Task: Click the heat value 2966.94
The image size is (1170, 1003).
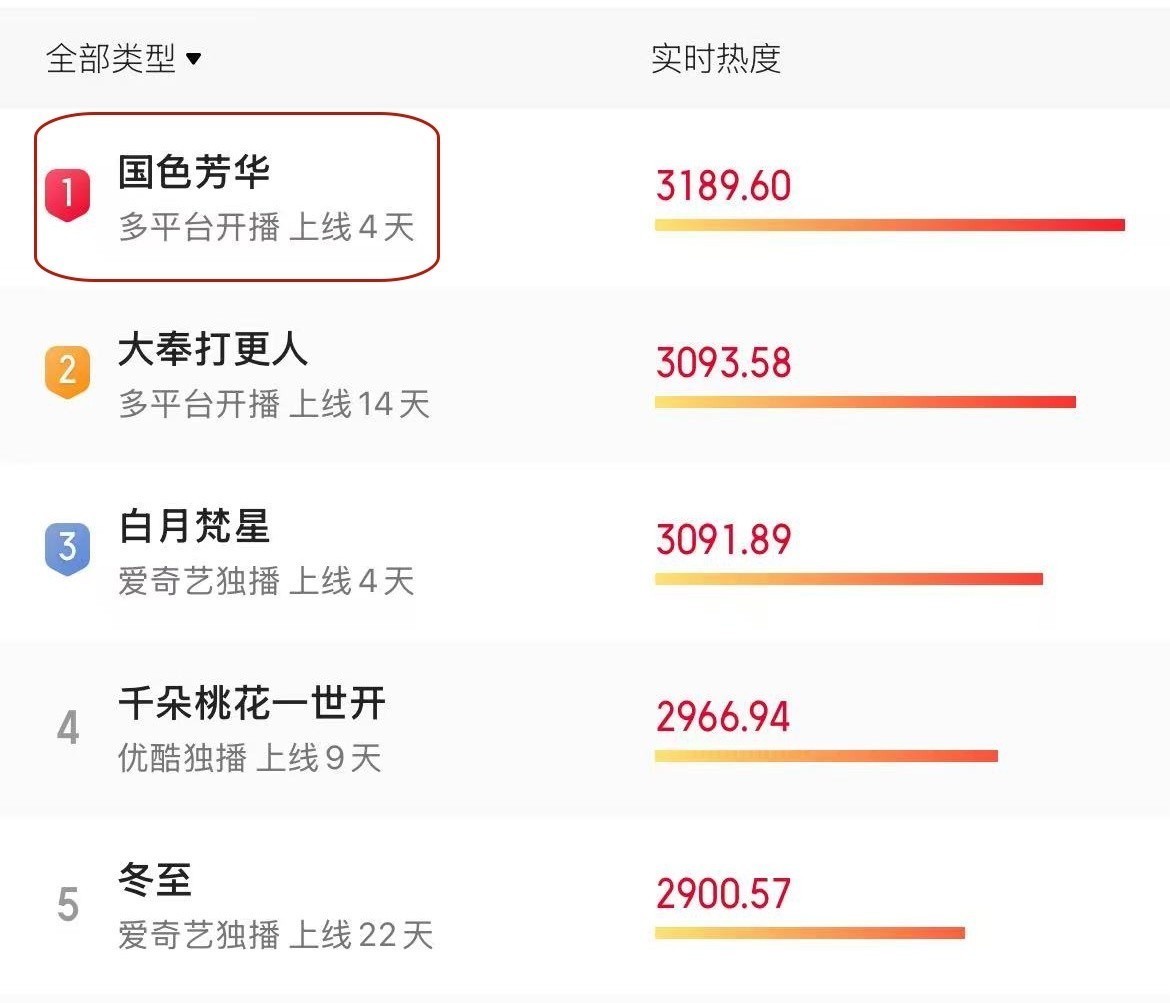Action: pos(723,717)
